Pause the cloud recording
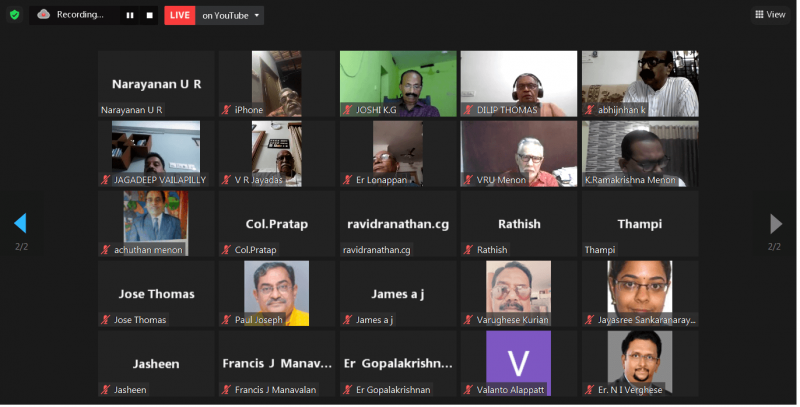This screenshot has width=800, height=407. pos(130,15)
